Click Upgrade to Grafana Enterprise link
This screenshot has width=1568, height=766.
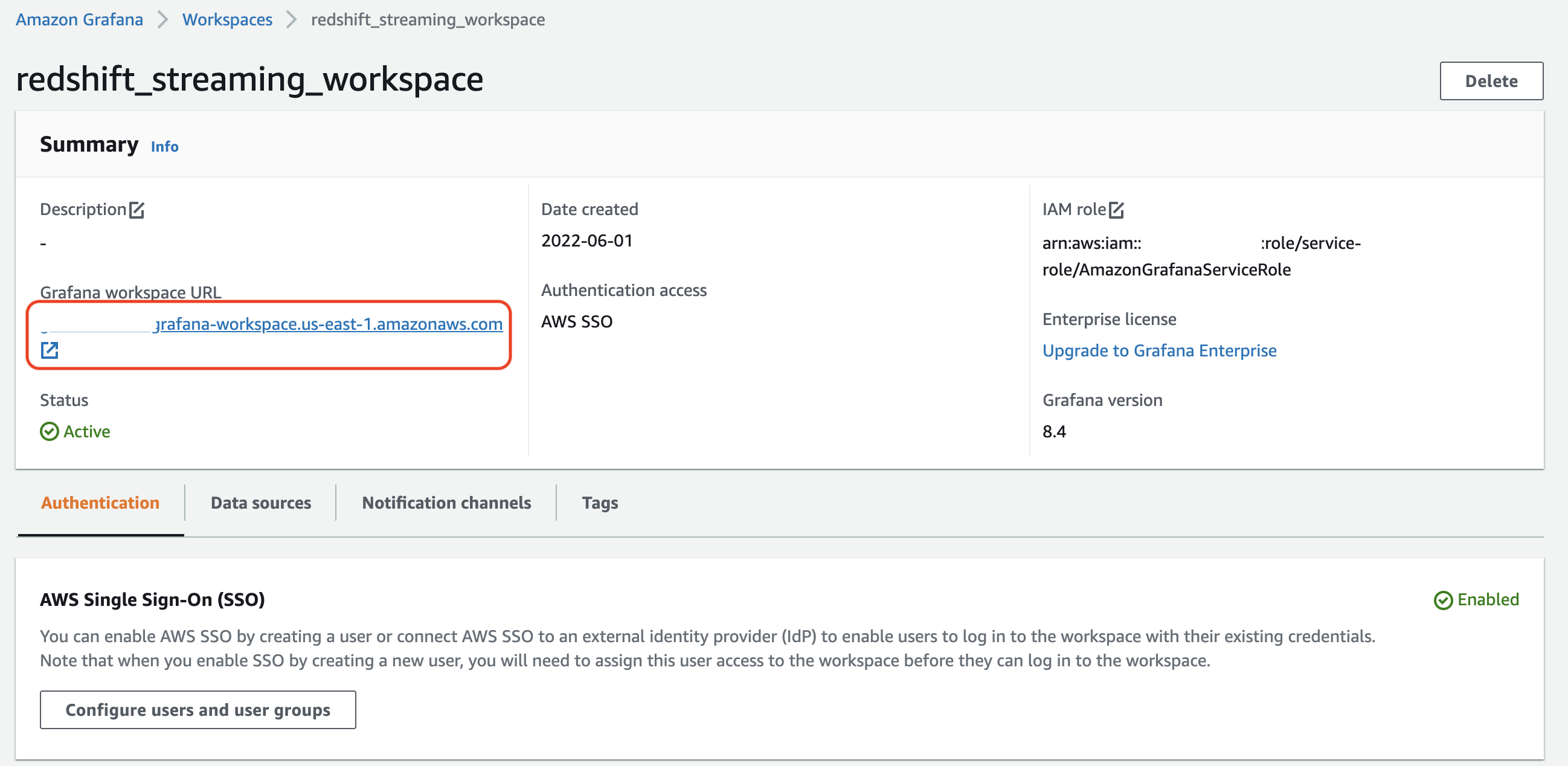click(1159, 351)
